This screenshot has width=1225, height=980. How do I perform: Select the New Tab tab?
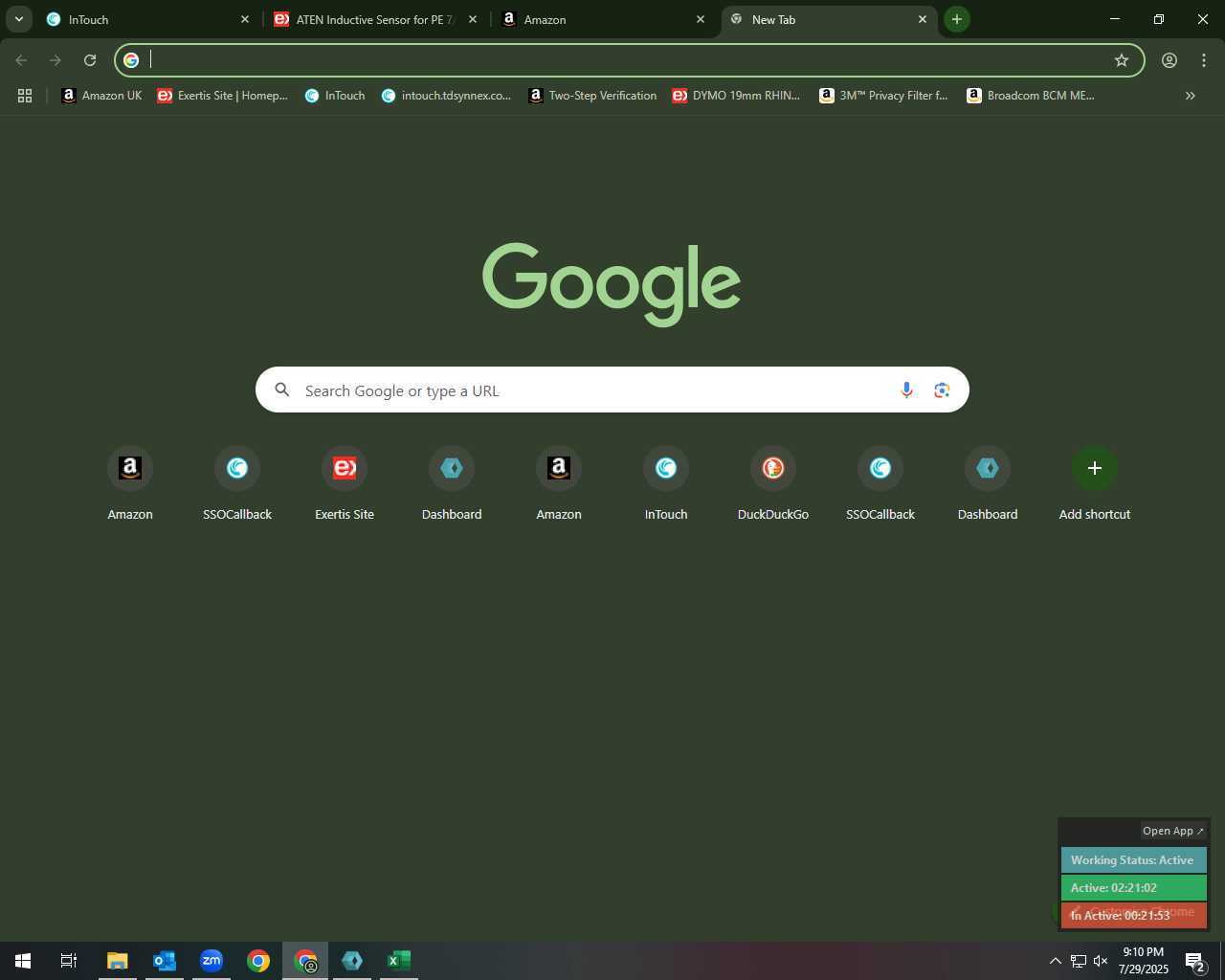(829, 19)
